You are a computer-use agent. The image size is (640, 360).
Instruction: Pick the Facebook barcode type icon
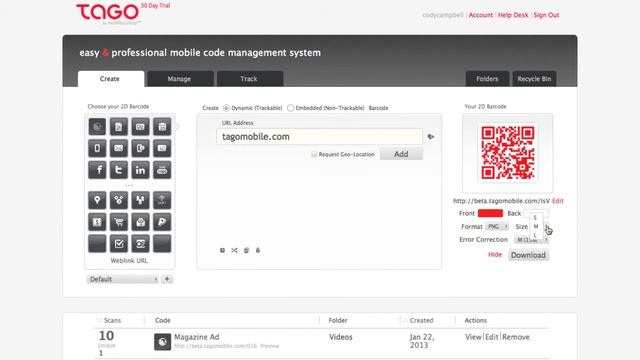coord(97,170)
